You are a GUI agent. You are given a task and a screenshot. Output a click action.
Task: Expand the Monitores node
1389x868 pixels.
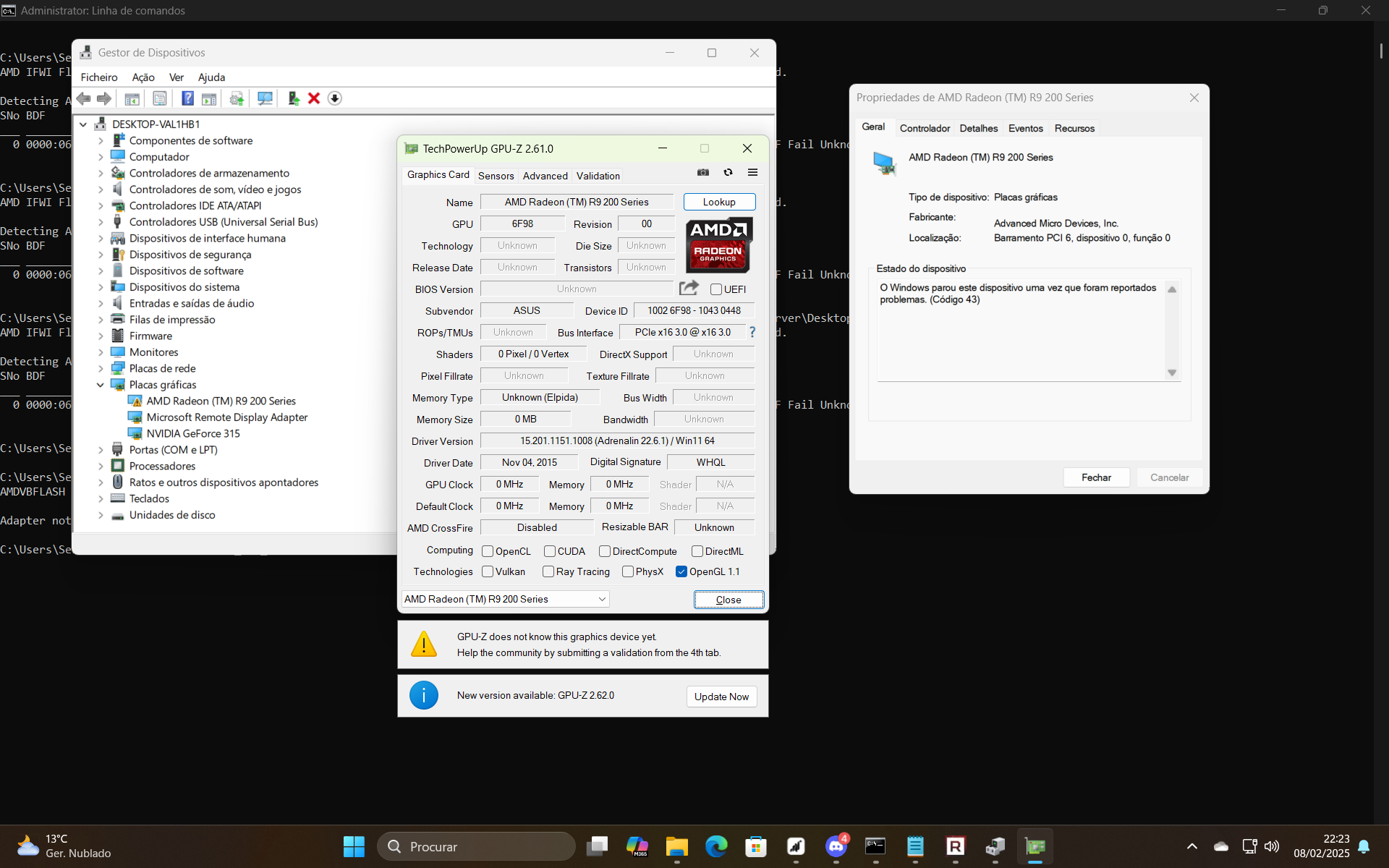click(101, 352)
